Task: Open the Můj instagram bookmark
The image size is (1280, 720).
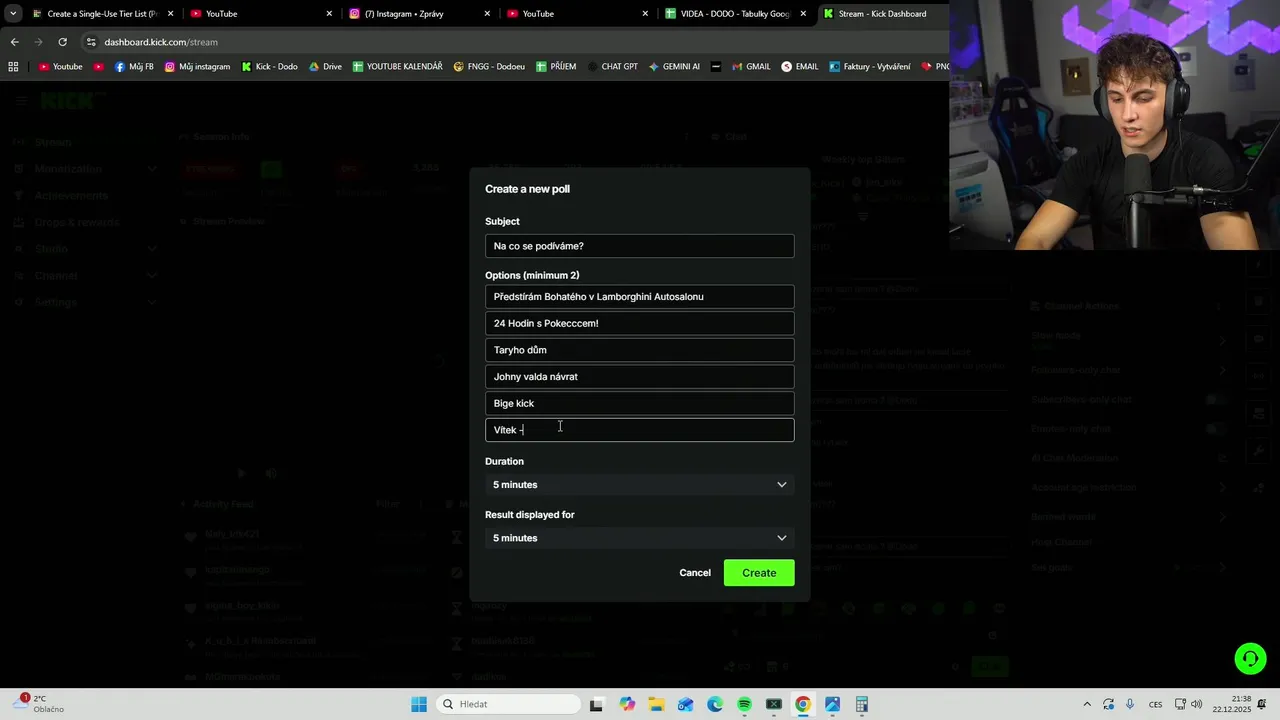Action: [197, 67]
